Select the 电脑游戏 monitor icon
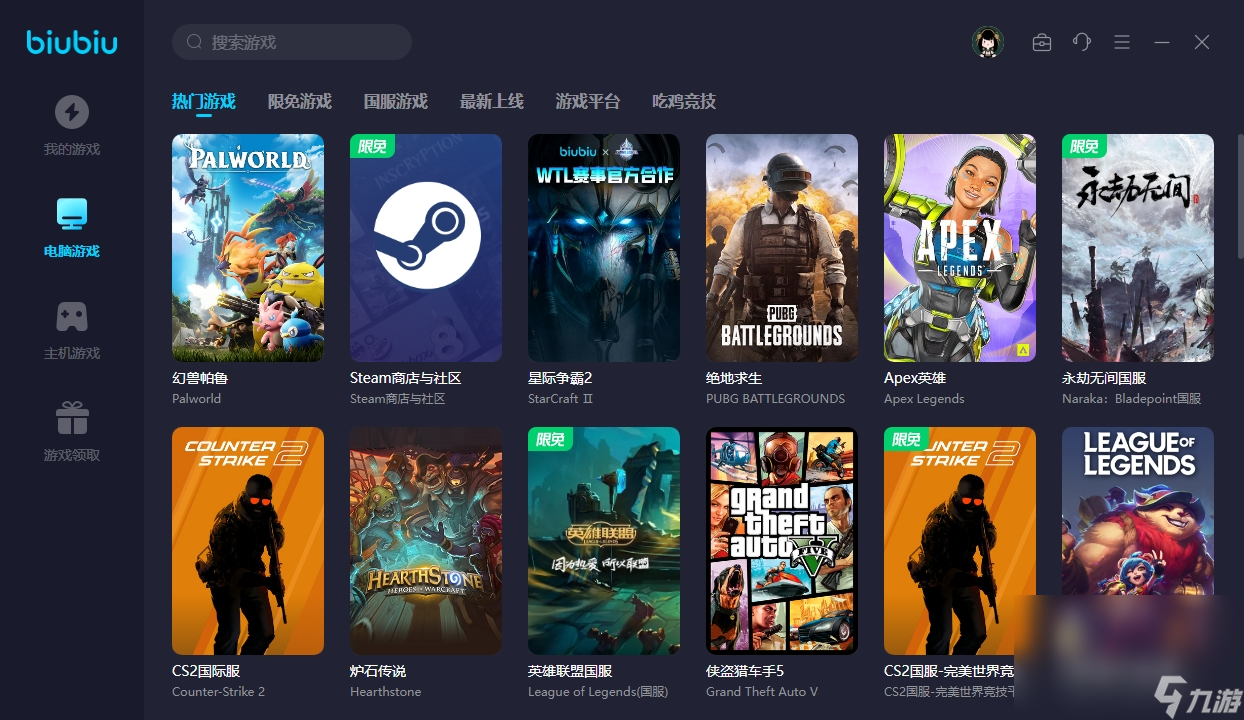The height and width of the screenshot is (720, 1244). pyautogui.click(x=72, y=213)
